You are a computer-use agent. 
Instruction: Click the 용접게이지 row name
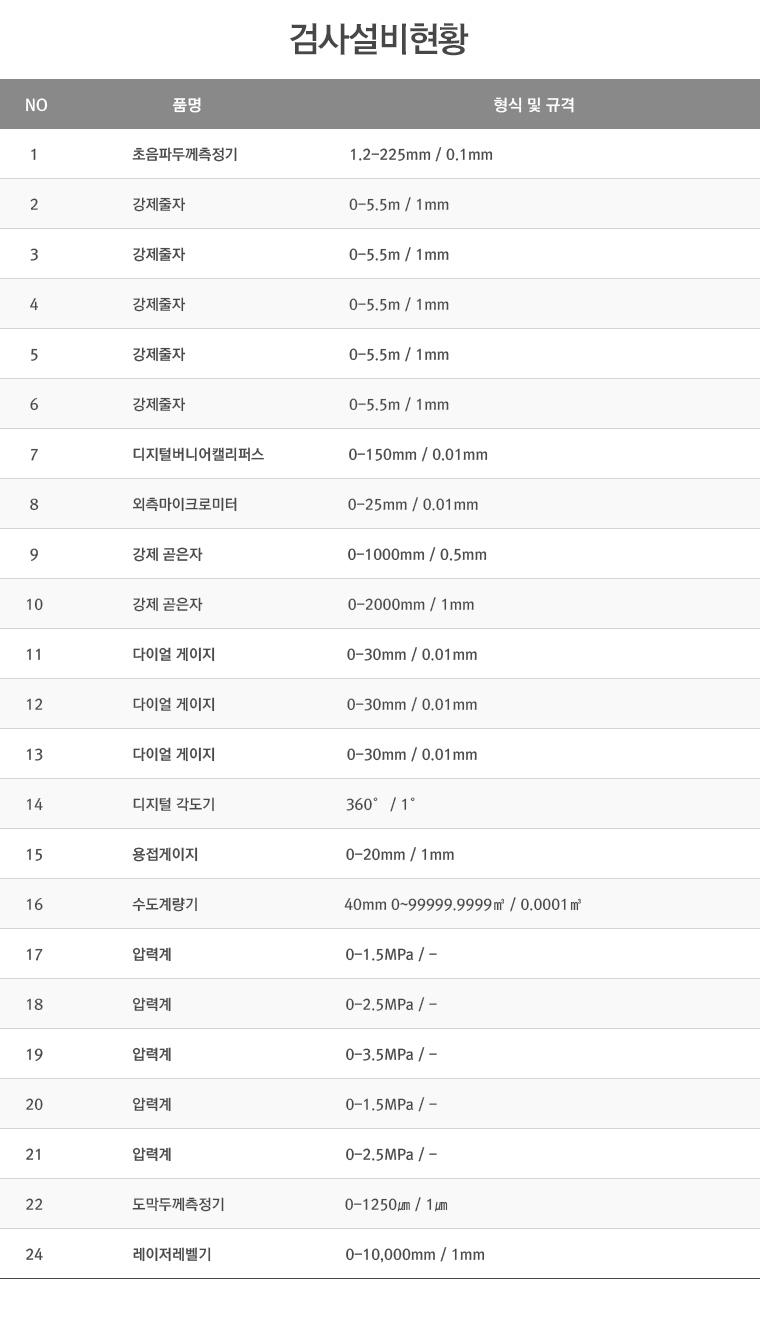[x=165, y=854]
